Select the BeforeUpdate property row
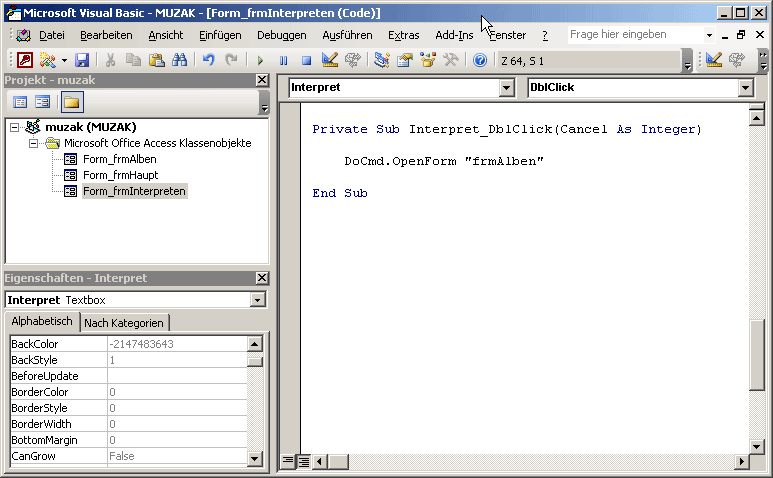This screenshot has width=773, height=478. click(x=128, y=376)
